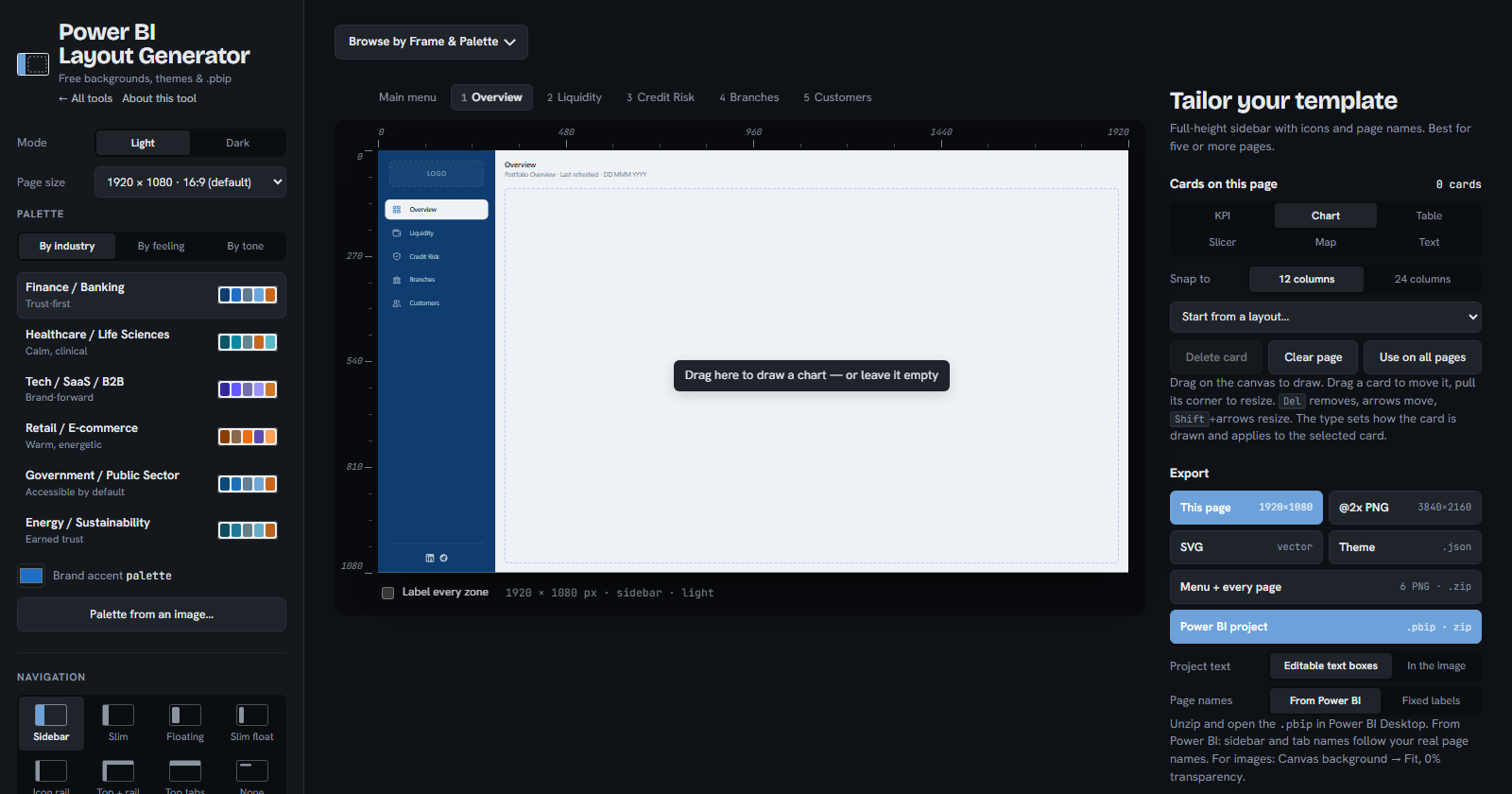
Task: Select the Chart card type
Action: (x=1326, y=216)
